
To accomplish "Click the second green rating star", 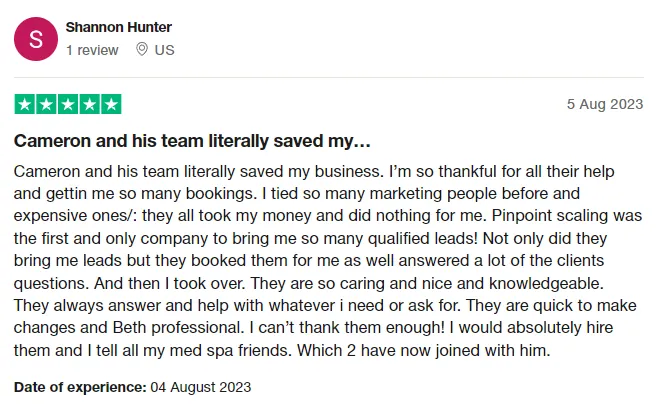I will click(46, 104).
